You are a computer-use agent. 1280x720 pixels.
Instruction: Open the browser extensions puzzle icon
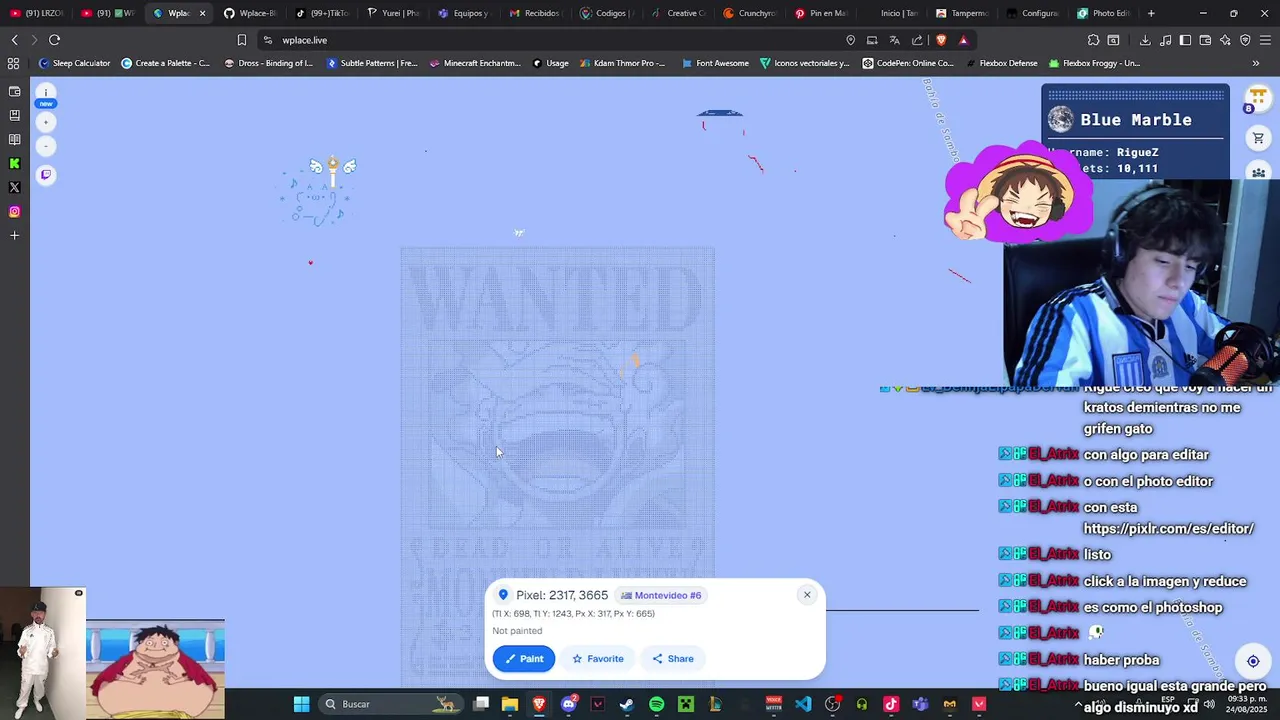[x=1093, y=40]
